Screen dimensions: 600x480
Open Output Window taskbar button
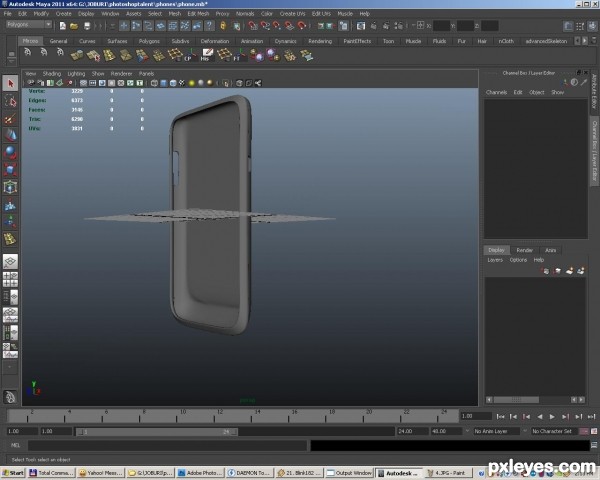click(x=349, y=473)
